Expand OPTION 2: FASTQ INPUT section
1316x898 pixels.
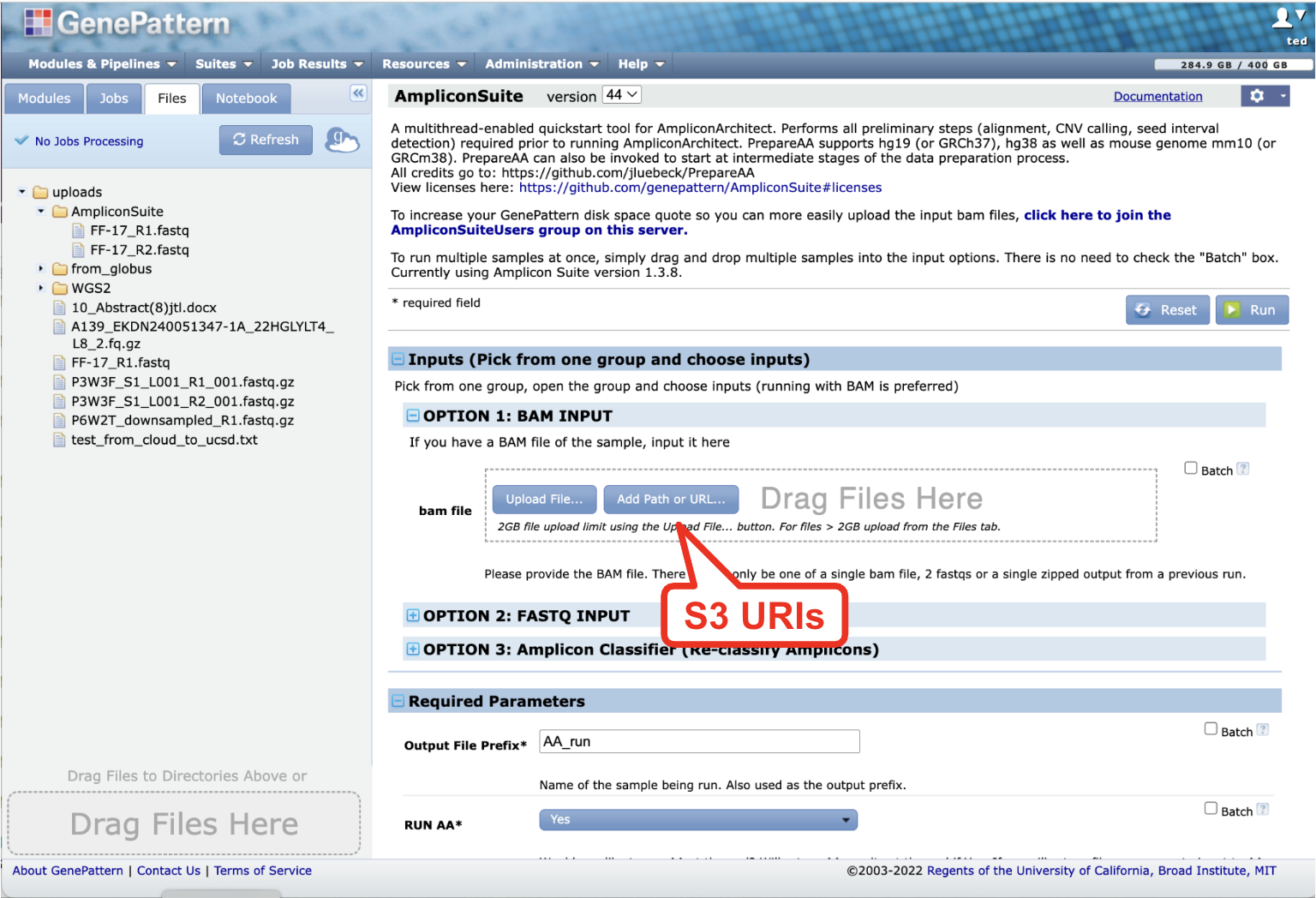pos(413,615)
